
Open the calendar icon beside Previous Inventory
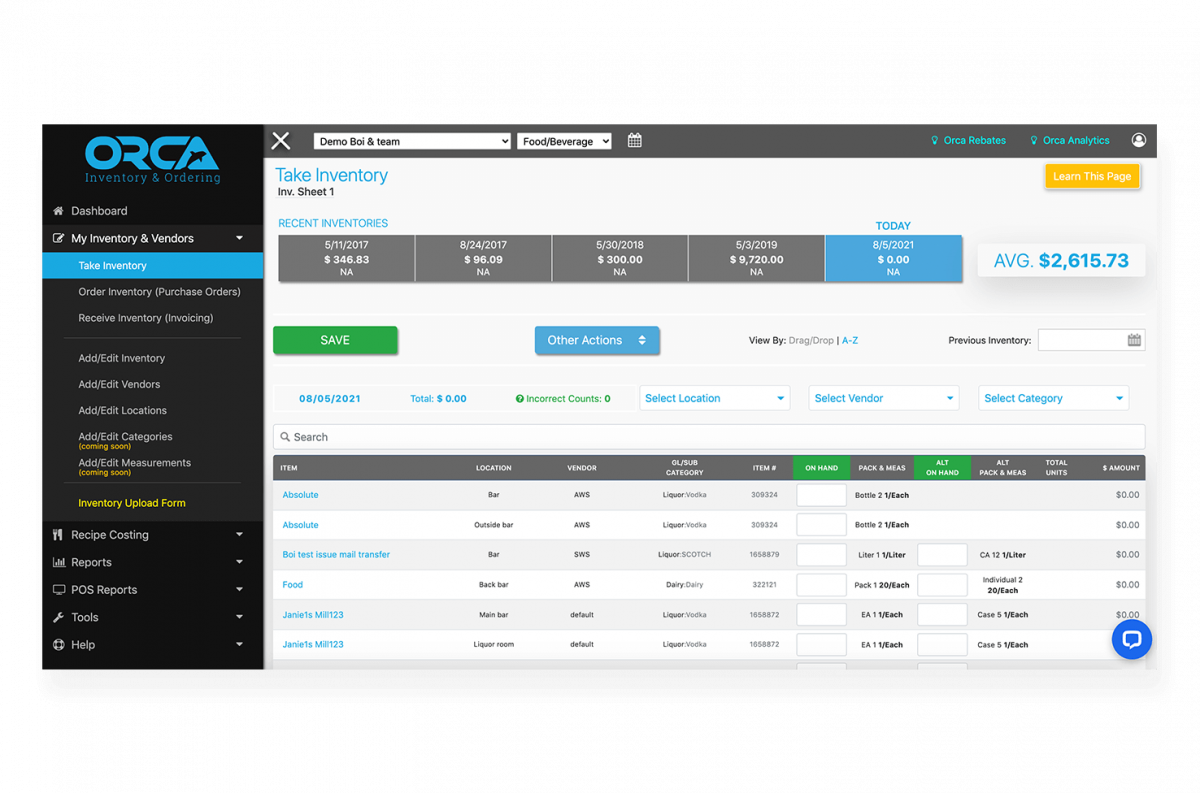(x=1134, y=339)
